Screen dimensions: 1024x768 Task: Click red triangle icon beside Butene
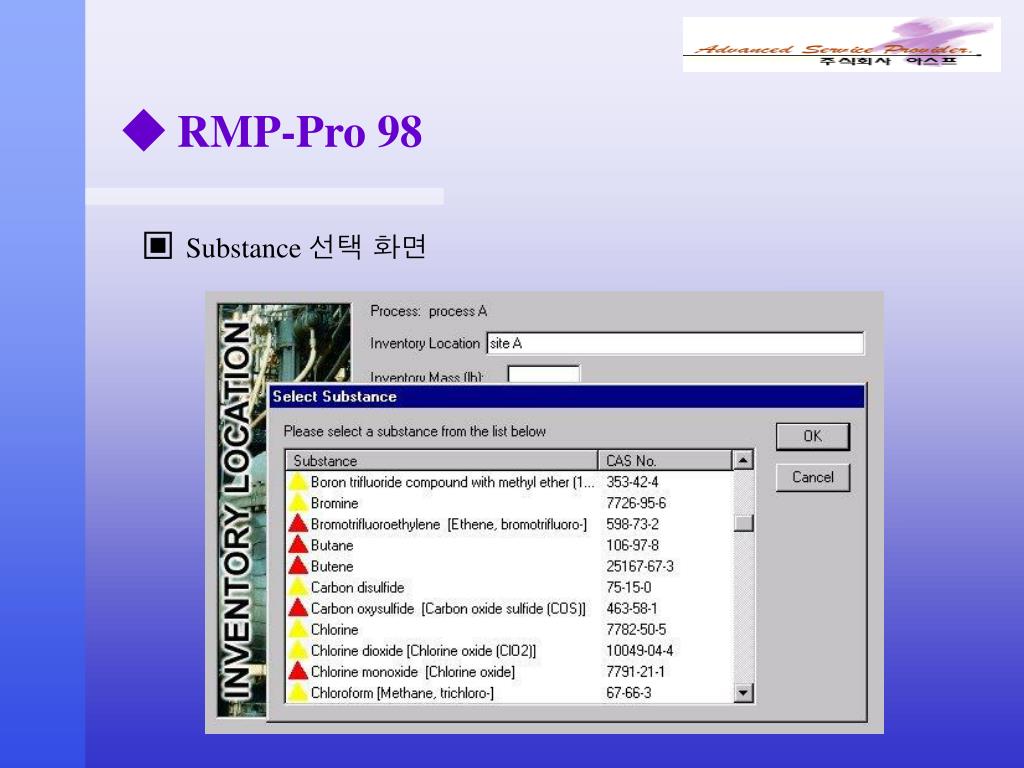[x=298, y=566]
